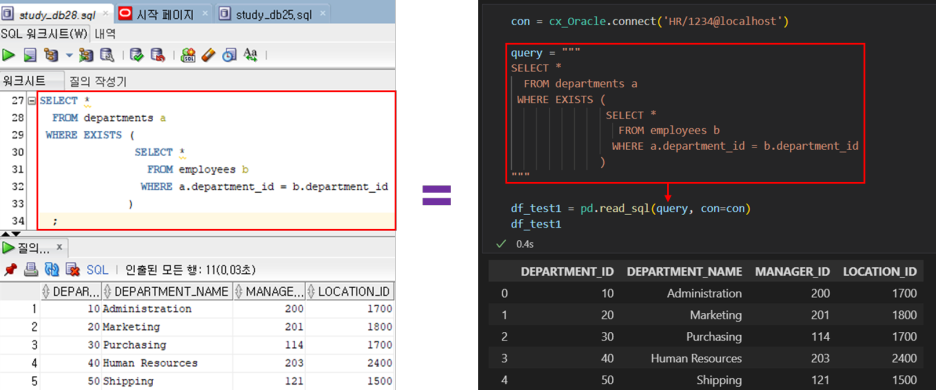The height and width of the screenshot is (390, 936).
Task: Click the employees table name in SQL editor
Action: click(207, 170)
